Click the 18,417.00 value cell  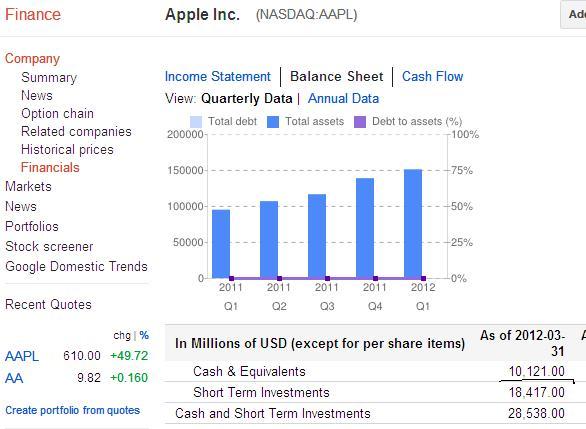[537, 392]
